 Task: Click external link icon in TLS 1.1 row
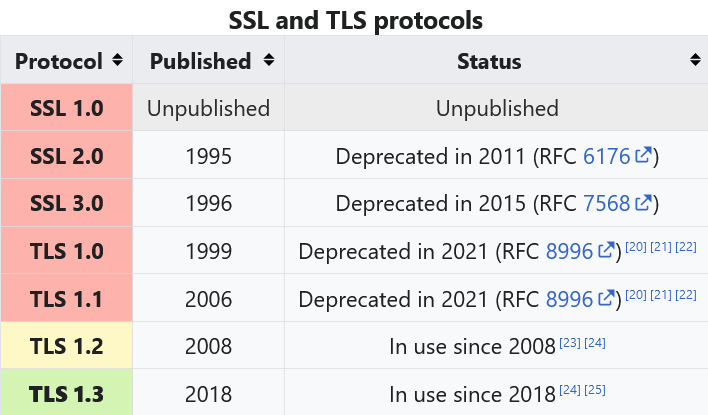coord(608,298)
